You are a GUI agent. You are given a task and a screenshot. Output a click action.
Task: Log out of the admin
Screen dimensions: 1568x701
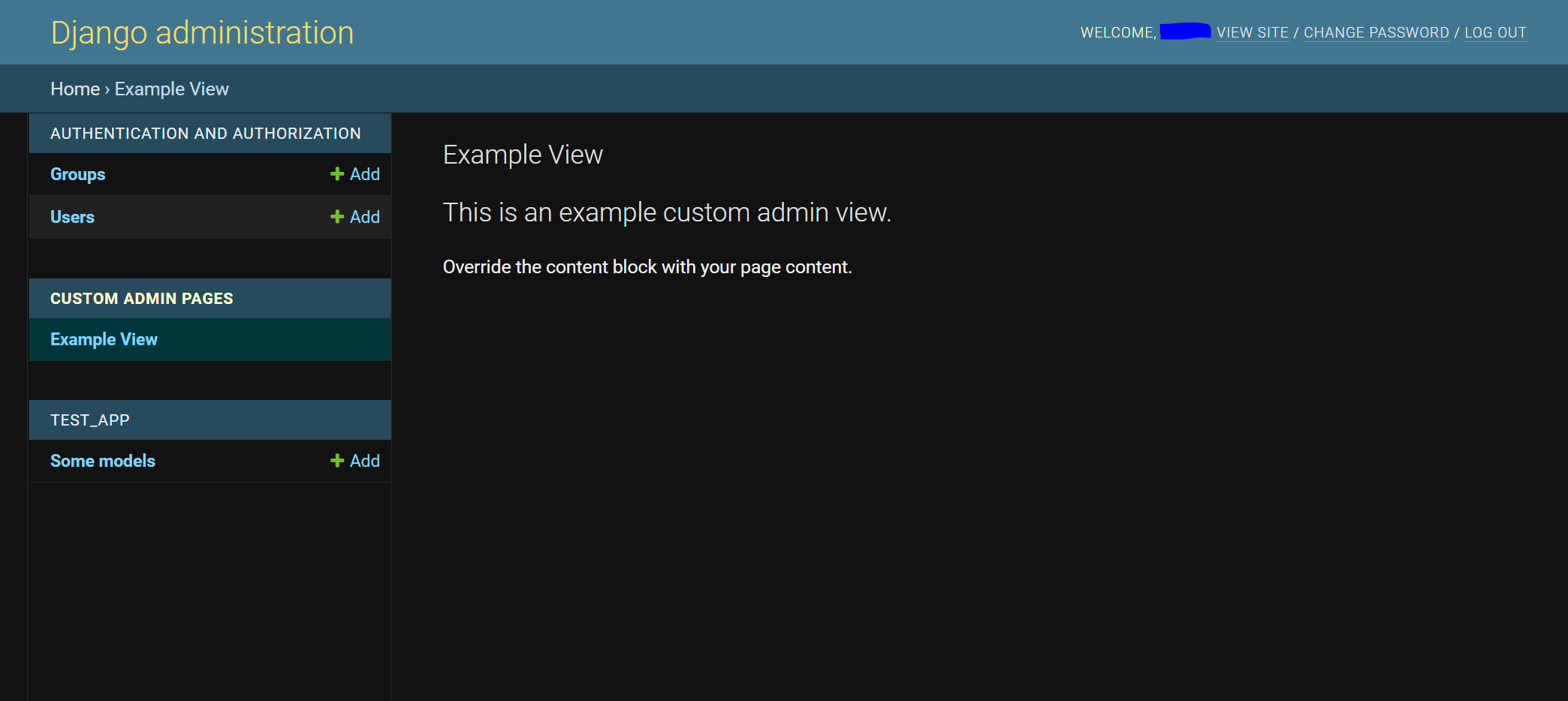pyautogui.click(x=1495, y=33)
